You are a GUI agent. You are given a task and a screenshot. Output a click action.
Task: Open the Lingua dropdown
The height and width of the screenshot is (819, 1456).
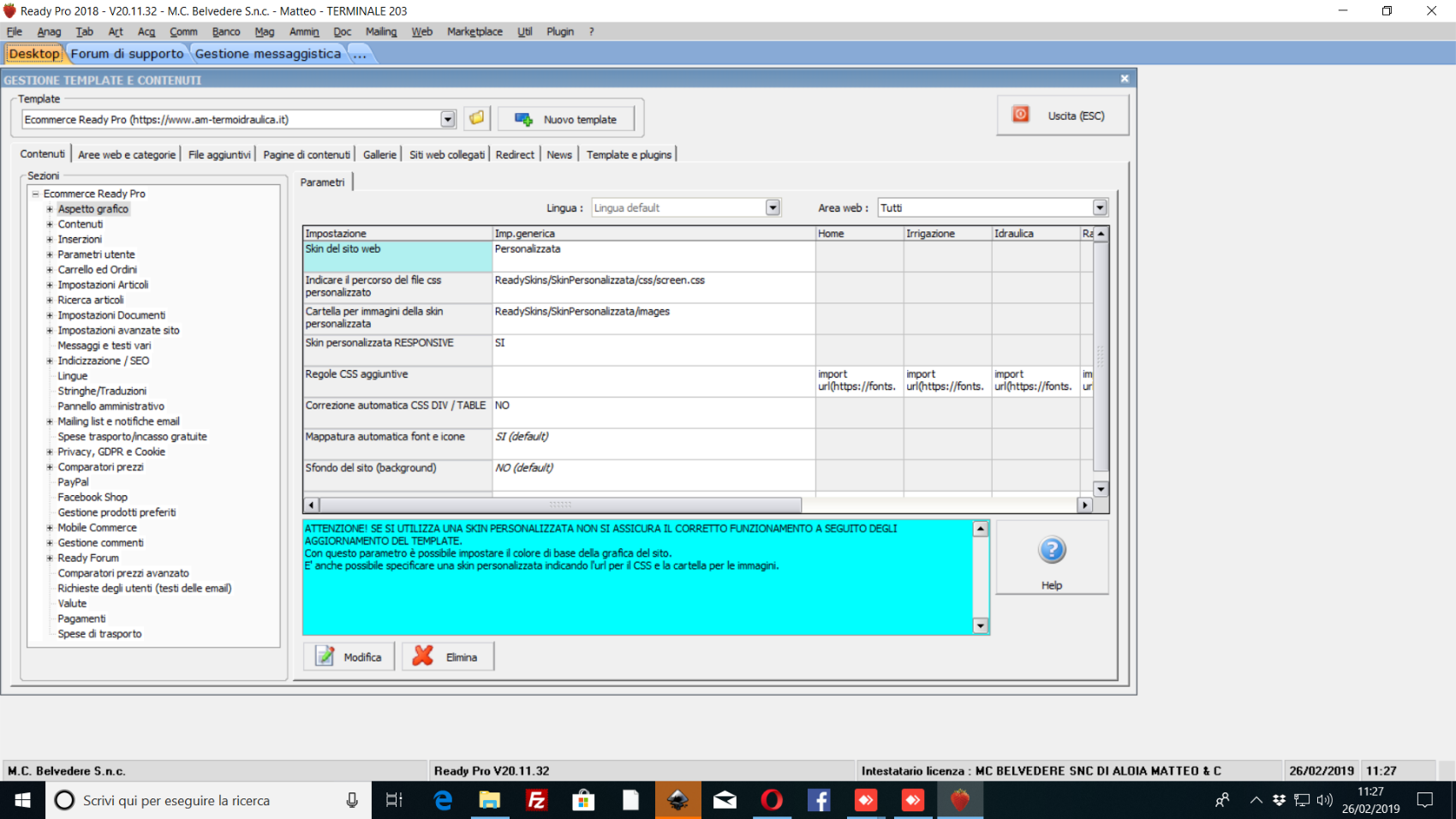(x=773, y=207)
